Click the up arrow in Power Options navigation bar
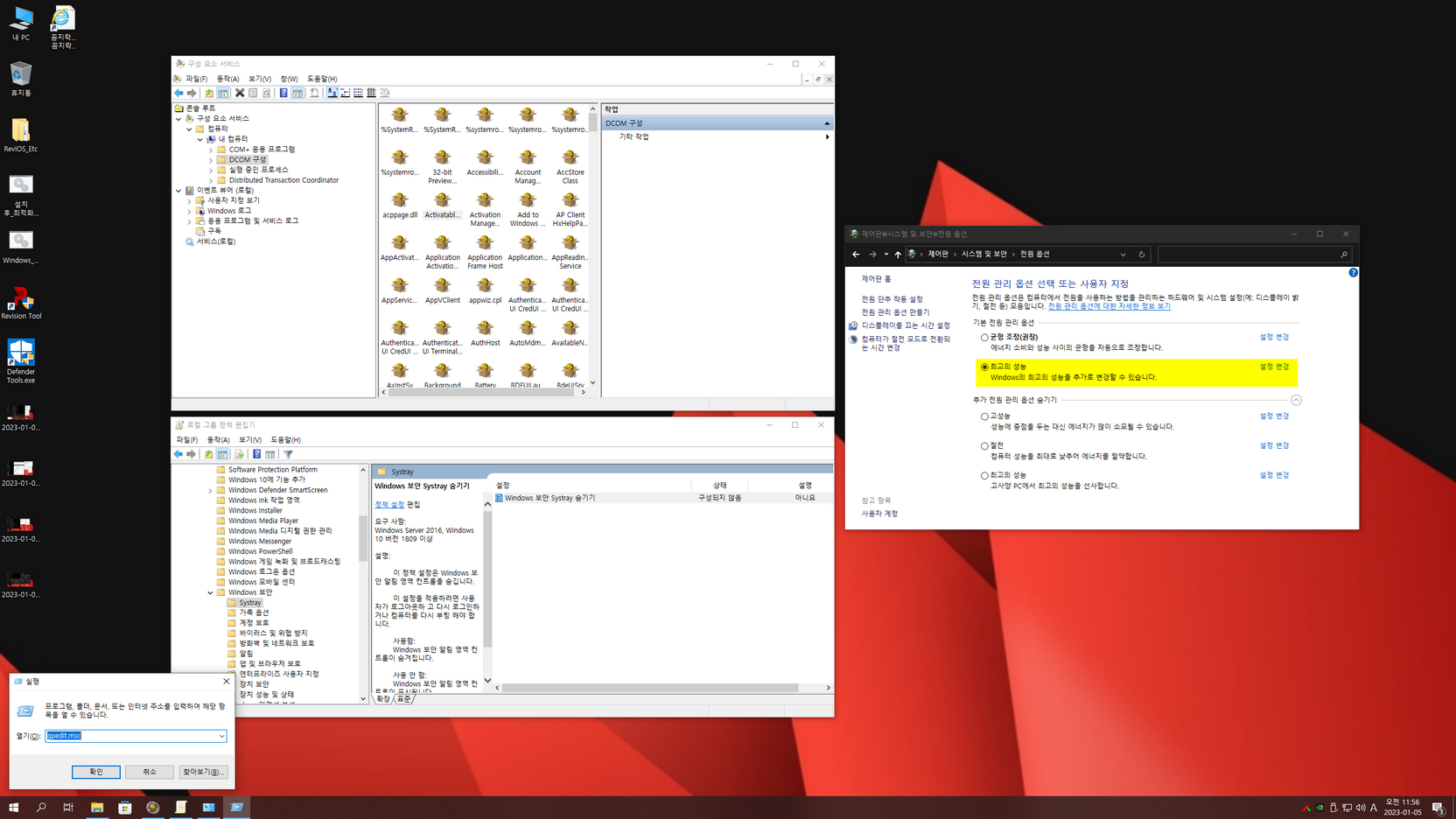Screen dimensions: 1456x819 click(898, 255)
